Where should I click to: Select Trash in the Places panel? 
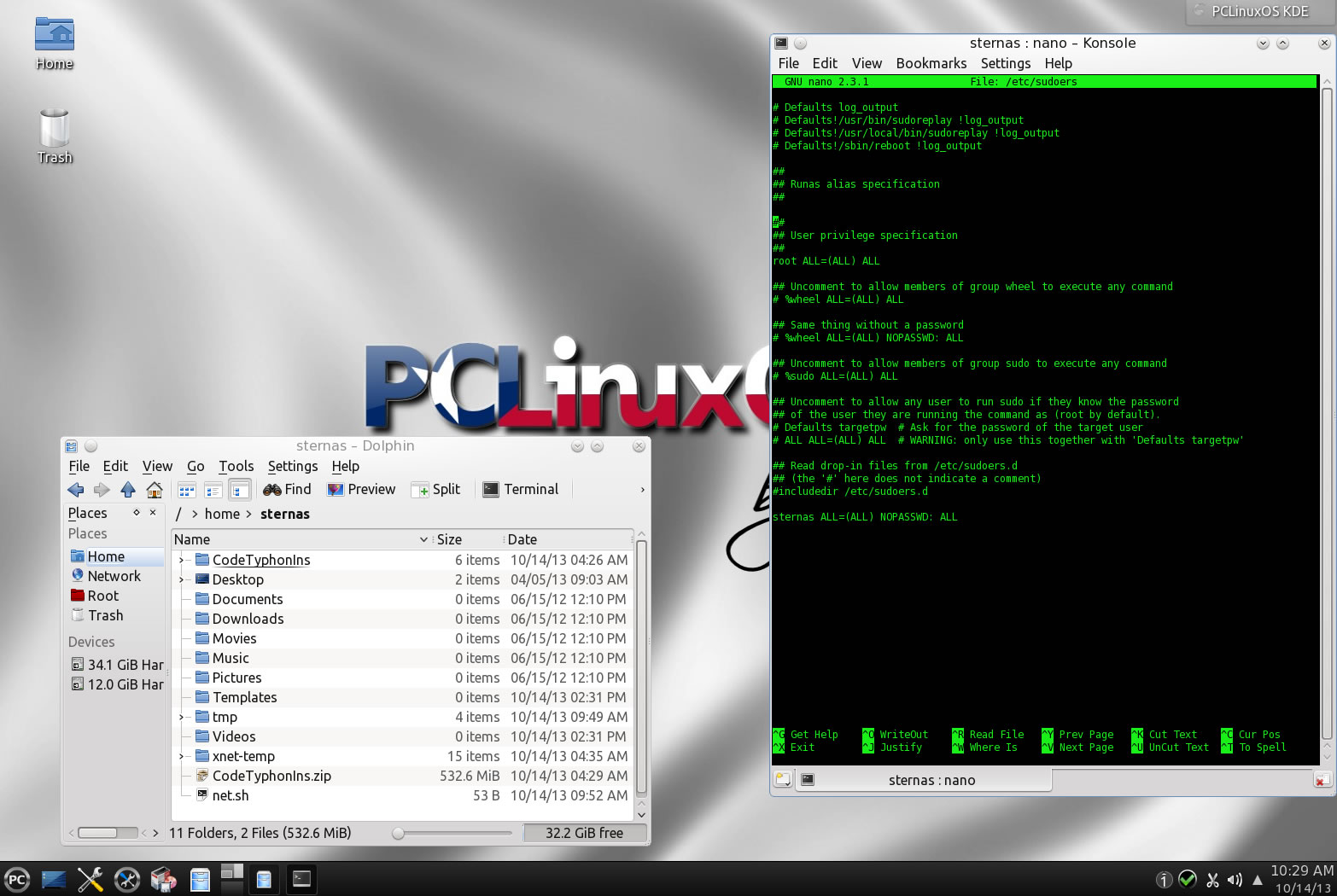pyautogui.click(x=116, y=615)
